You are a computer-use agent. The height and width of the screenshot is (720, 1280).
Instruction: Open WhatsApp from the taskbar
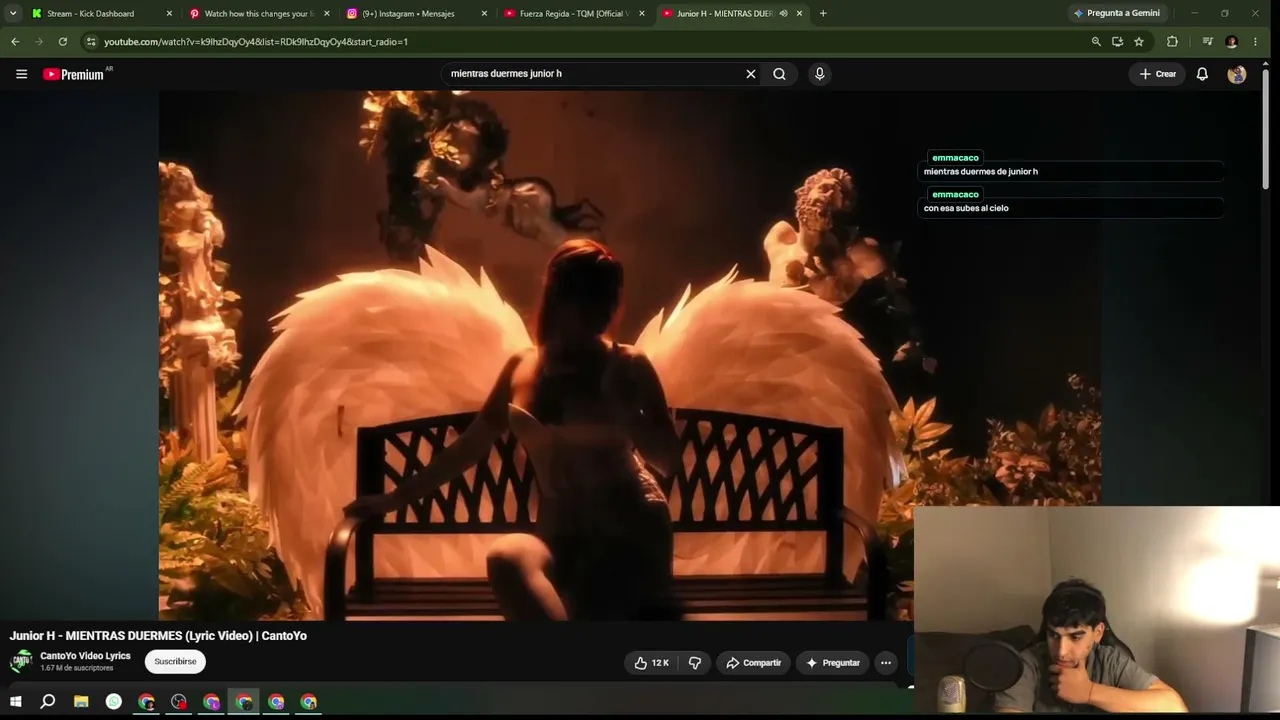[114, 702]
